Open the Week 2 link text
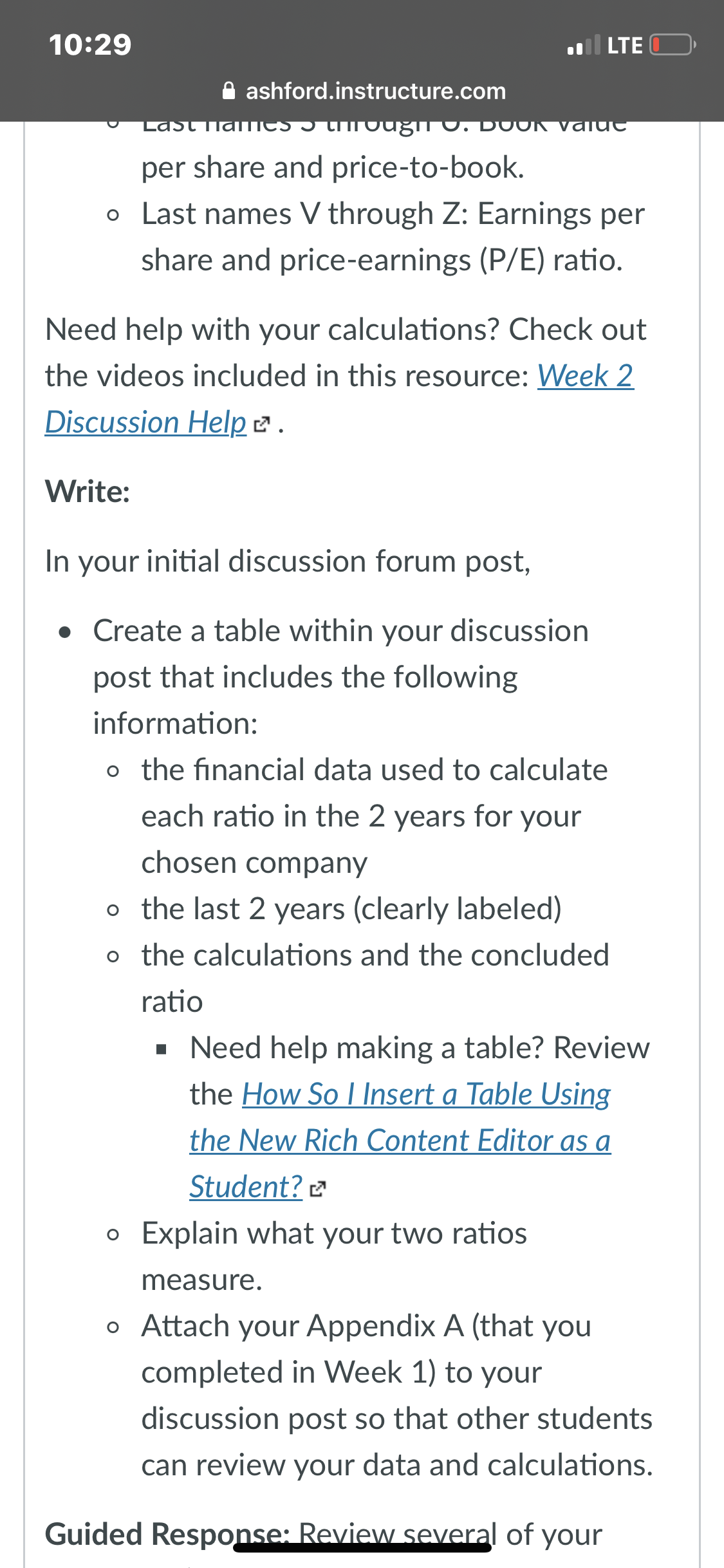This screenshot has width=724, height=1568. click(x=586, y=376)
